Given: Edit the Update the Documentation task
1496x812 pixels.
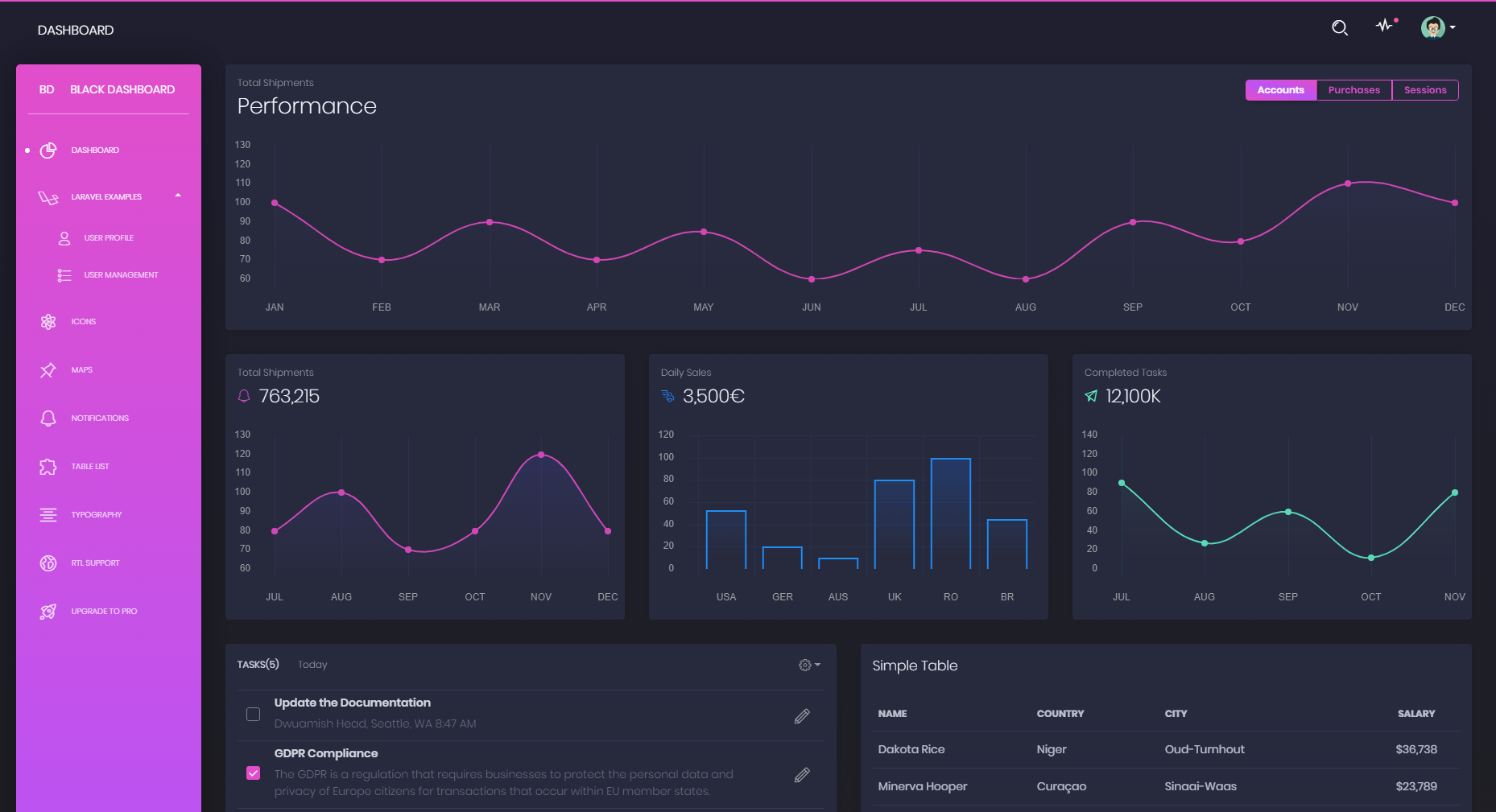Looking at the screenshot, I should pyautogui.click(x=802, y=716).
